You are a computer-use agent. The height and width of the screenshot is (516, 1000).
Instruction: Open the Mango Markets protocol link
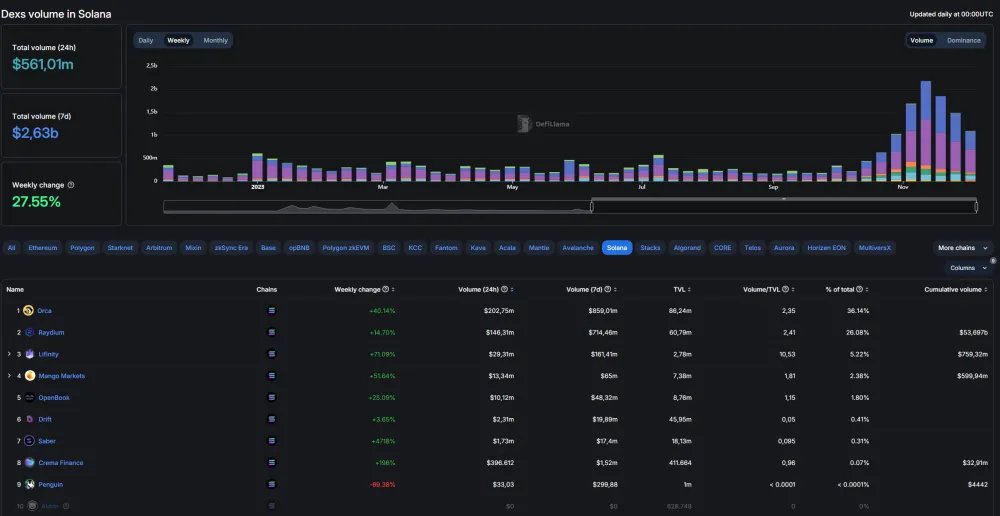click(x=62, y=376)
